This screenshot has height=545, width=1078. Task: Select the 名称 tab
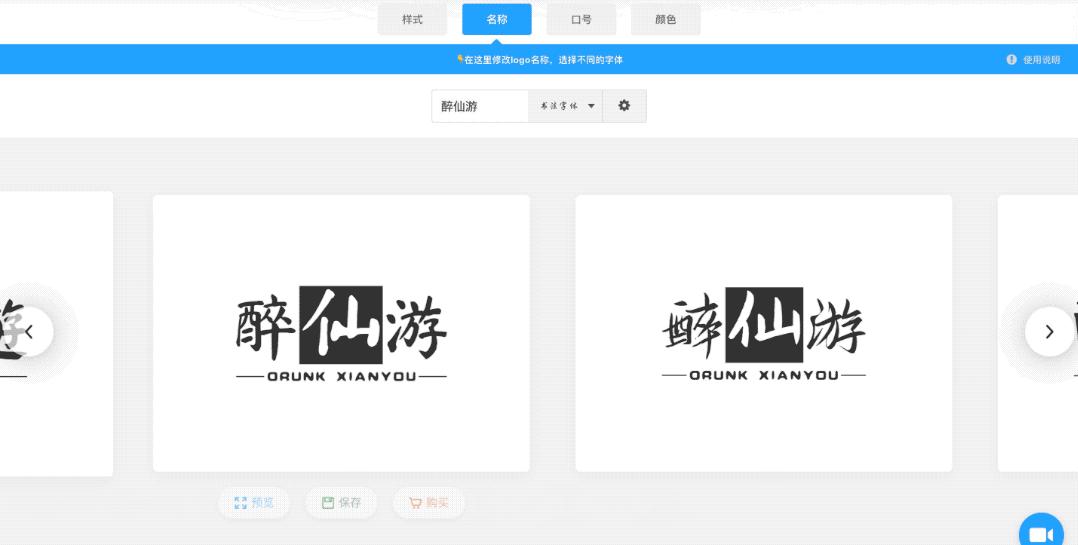[x=496, y=19]
